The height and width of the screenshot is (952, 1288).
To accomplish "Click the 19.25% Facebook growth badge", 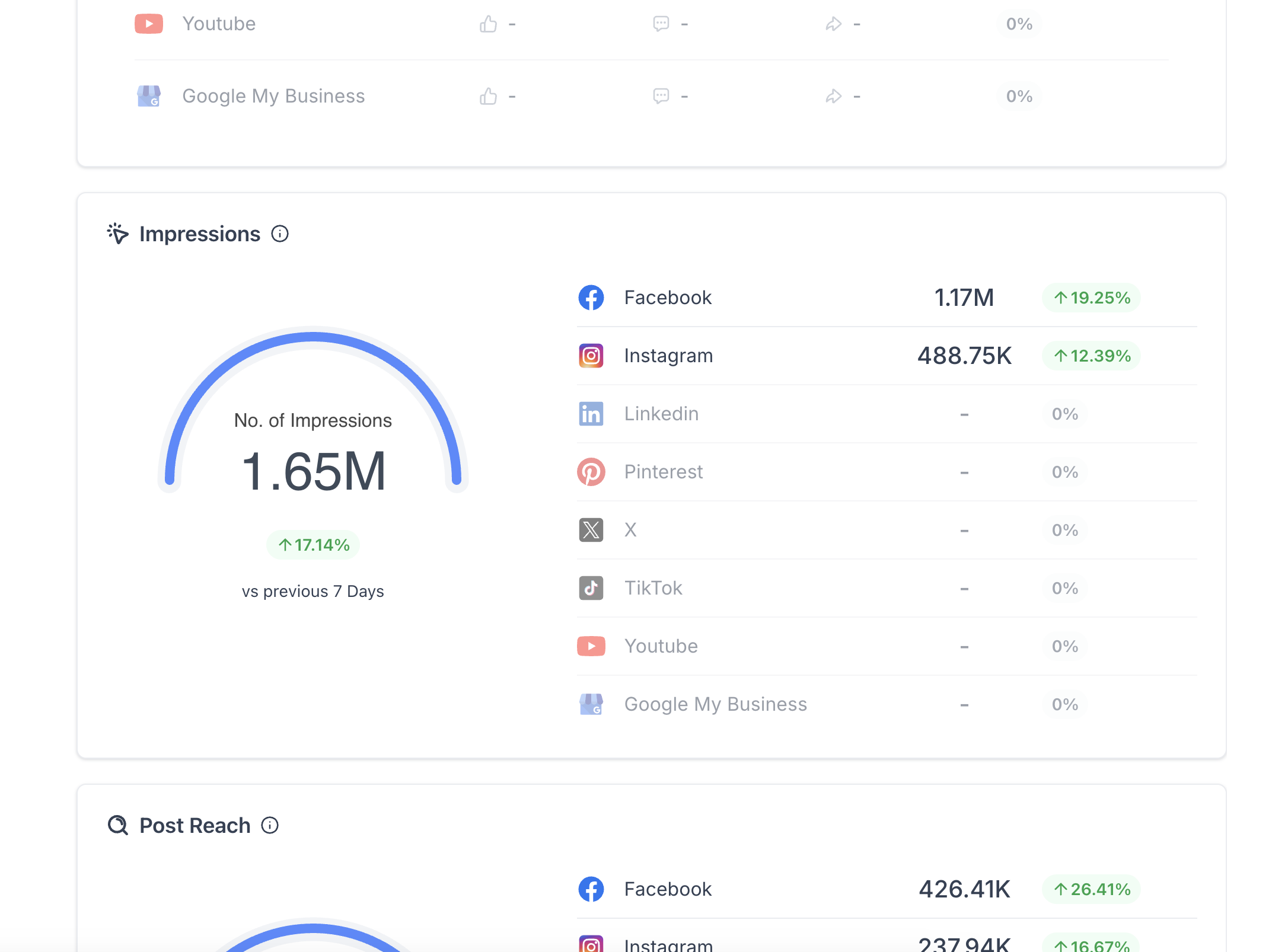I will click(x=1091, y=298).
